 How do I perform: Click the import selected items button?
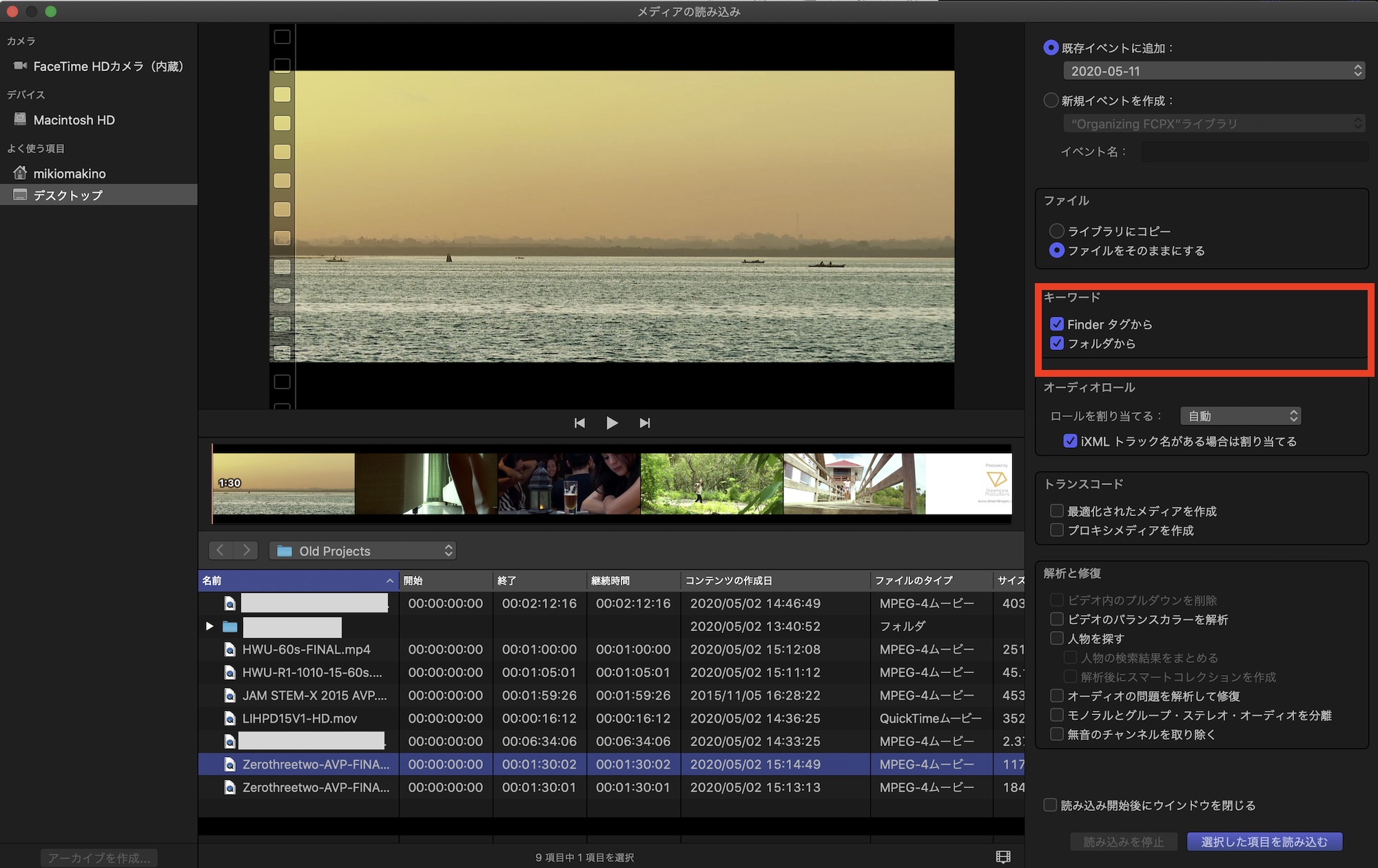click(x=1264, y=842)
